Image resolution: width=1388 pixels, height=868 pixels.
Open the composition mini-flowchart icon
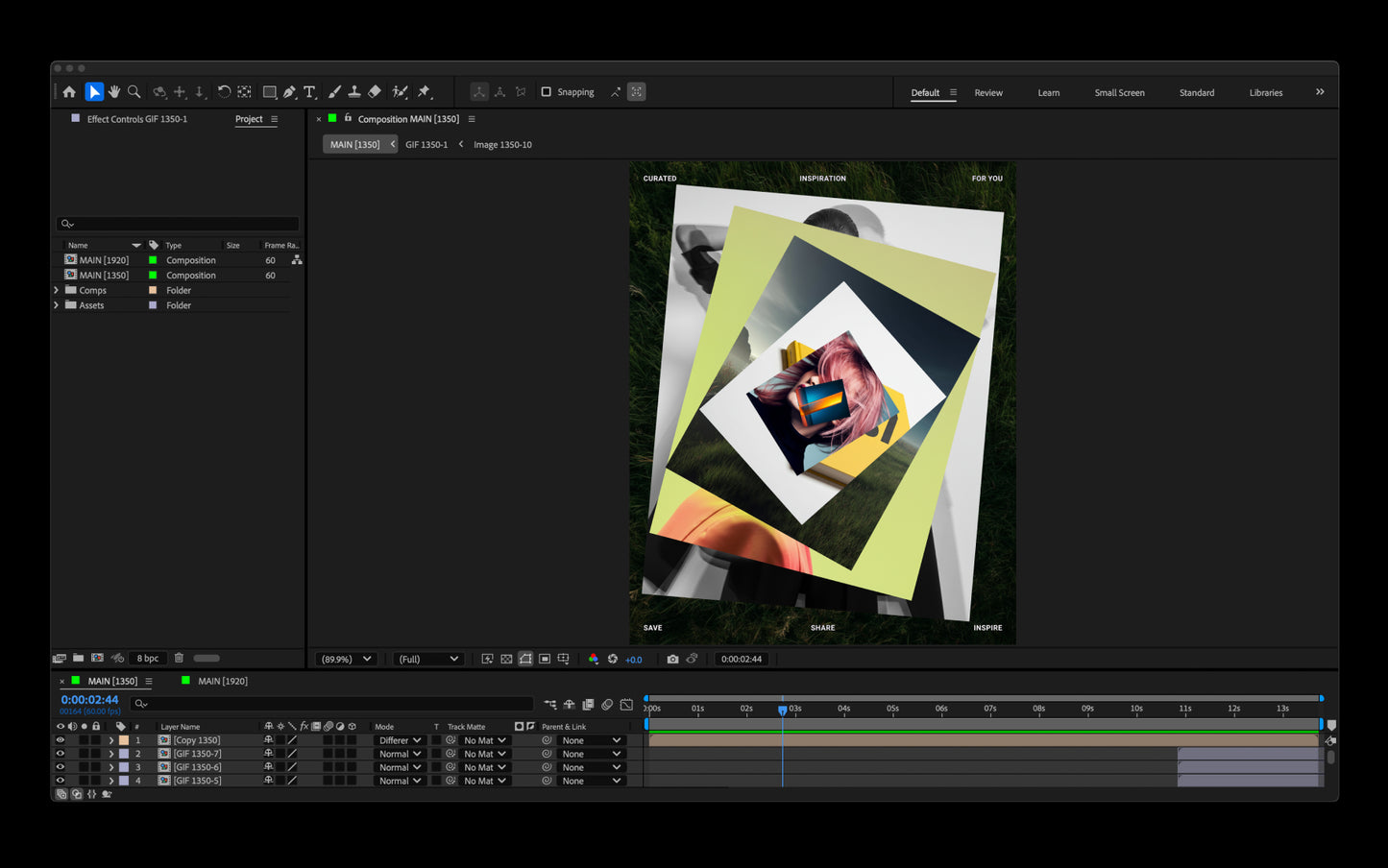[x=550, y=705]
